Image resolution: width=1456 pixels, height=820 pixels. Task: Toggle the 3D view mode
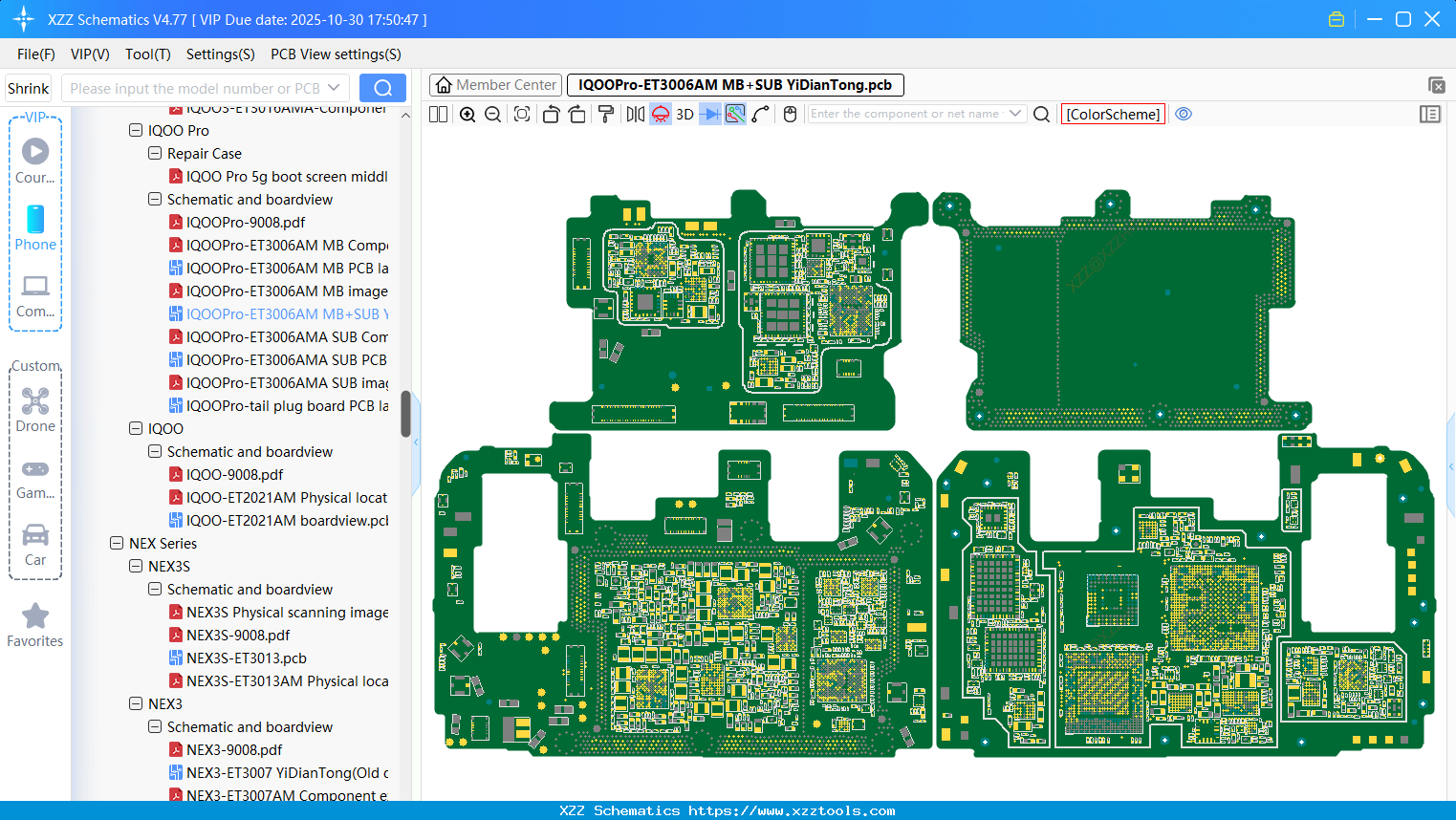(685, 115)
